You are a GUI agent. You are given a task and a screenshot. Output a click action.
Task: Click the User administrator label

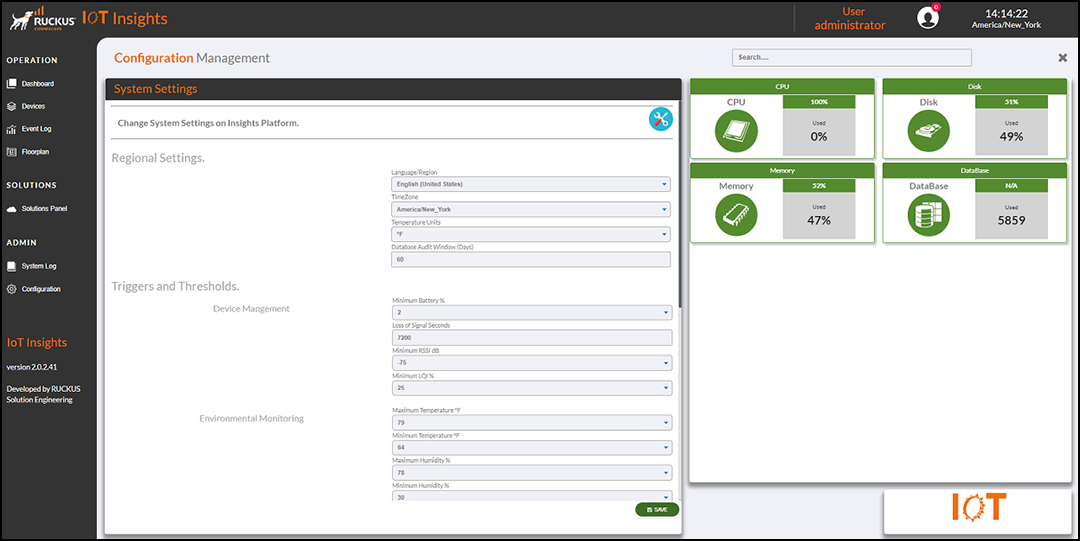(x=850, y=19)
